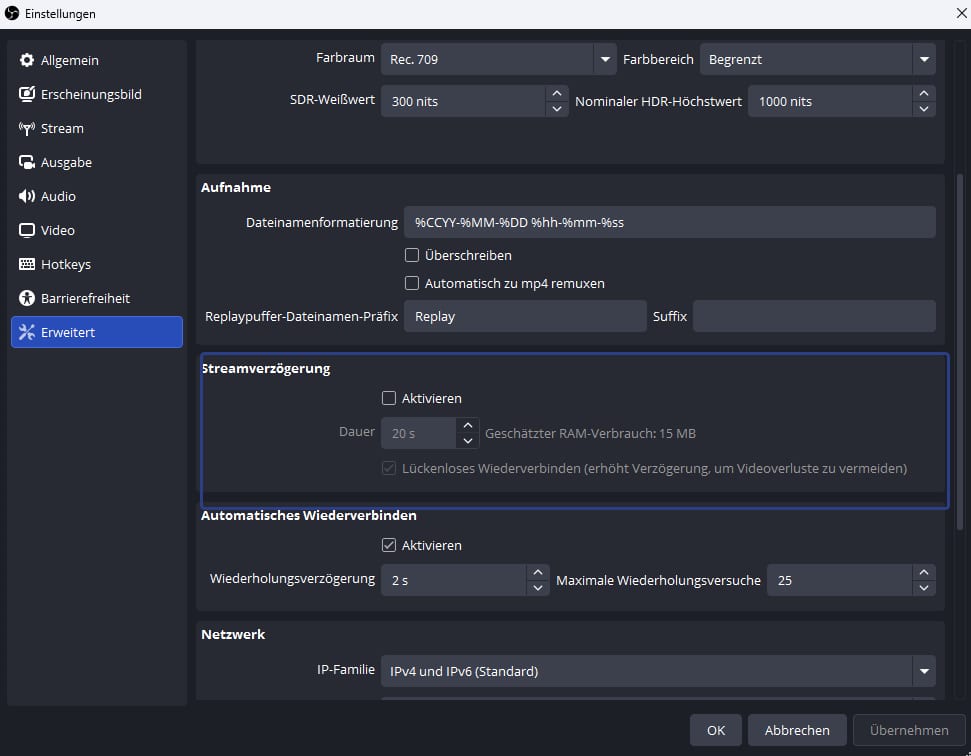Click the Übernehmen button
The width and height of the screenshot is (971, 756).
click(x=909, y=730)
